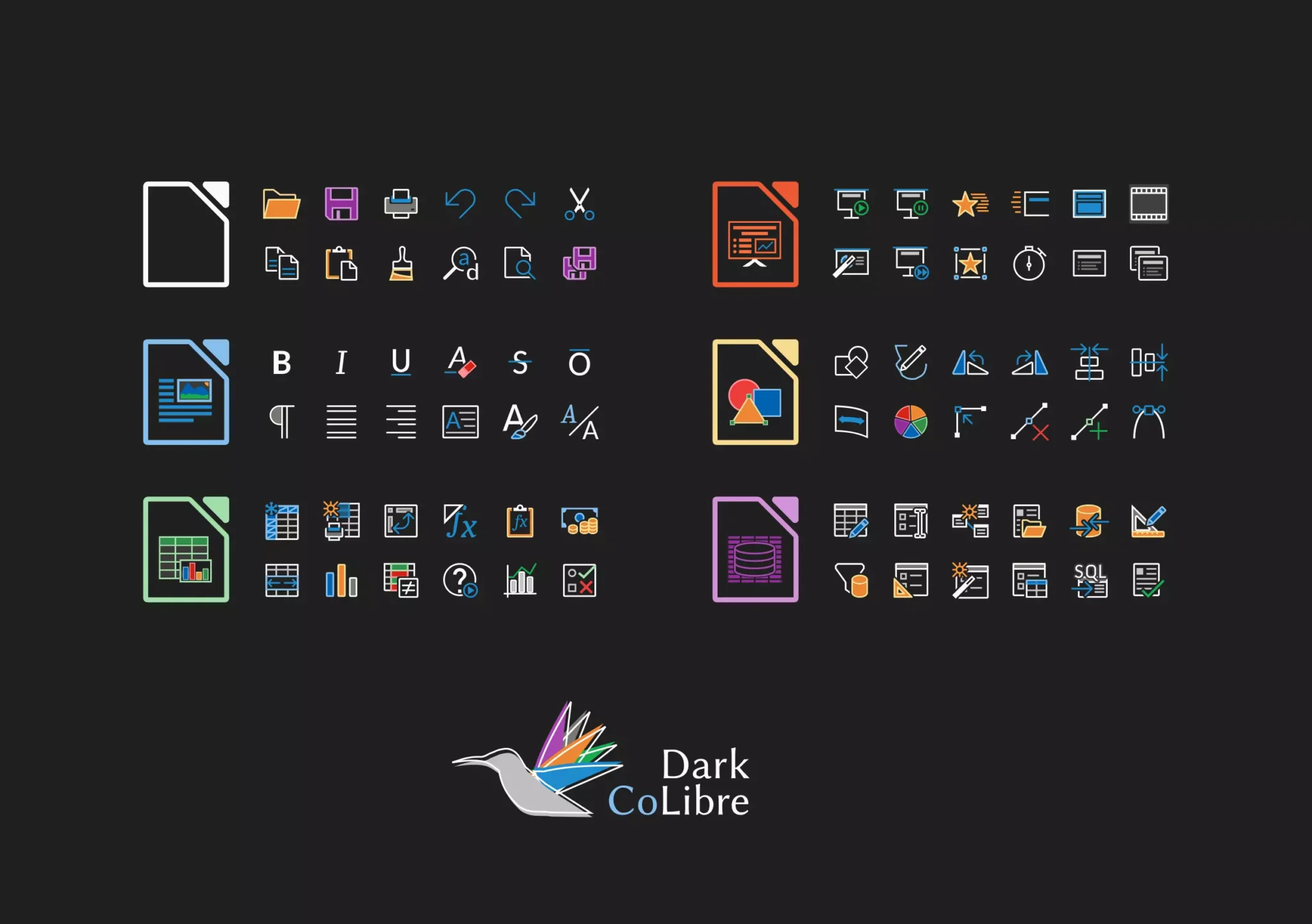Pick the Clone Formatting paintbrush icon
Image resolution: width=1312 pixels, height=924 pixels.
click(401, 263)
